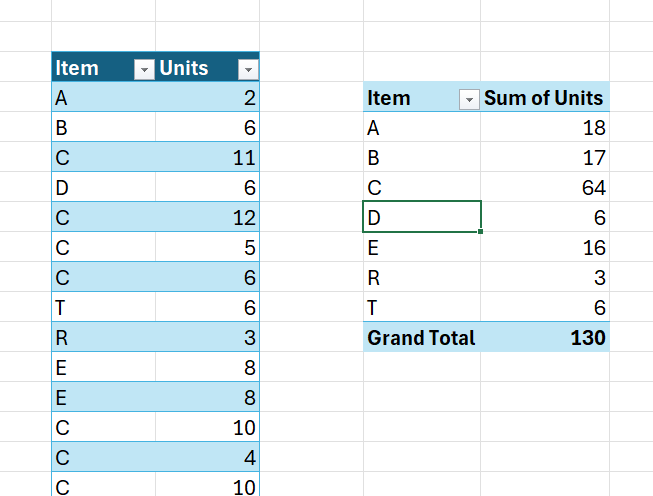Click pivot sum value 6 in row T
Viewport: 653px width, 496px height.
pyautogui.click(x=545, y=307)
